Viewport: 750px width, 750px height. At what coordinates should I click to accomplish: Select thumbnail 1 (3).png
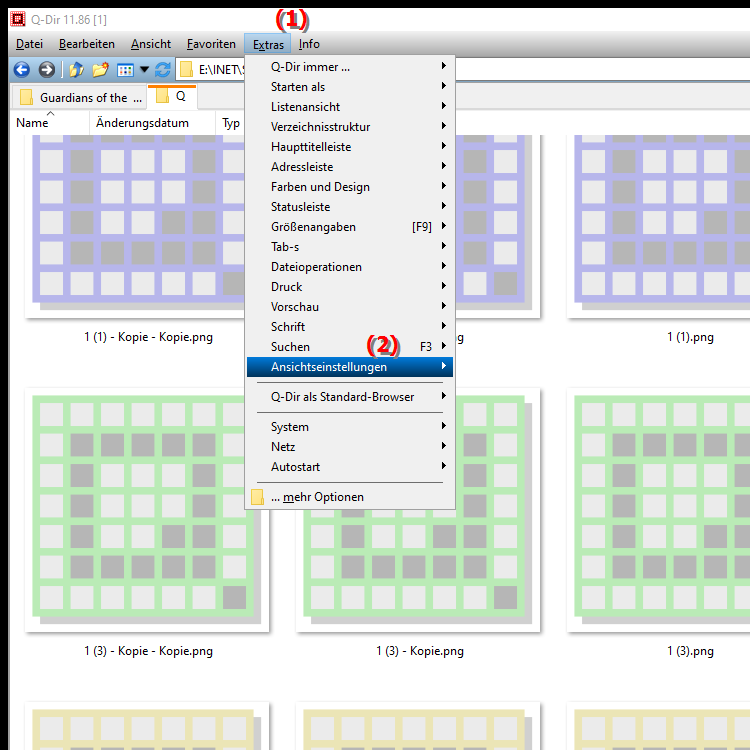coord(659,510)
